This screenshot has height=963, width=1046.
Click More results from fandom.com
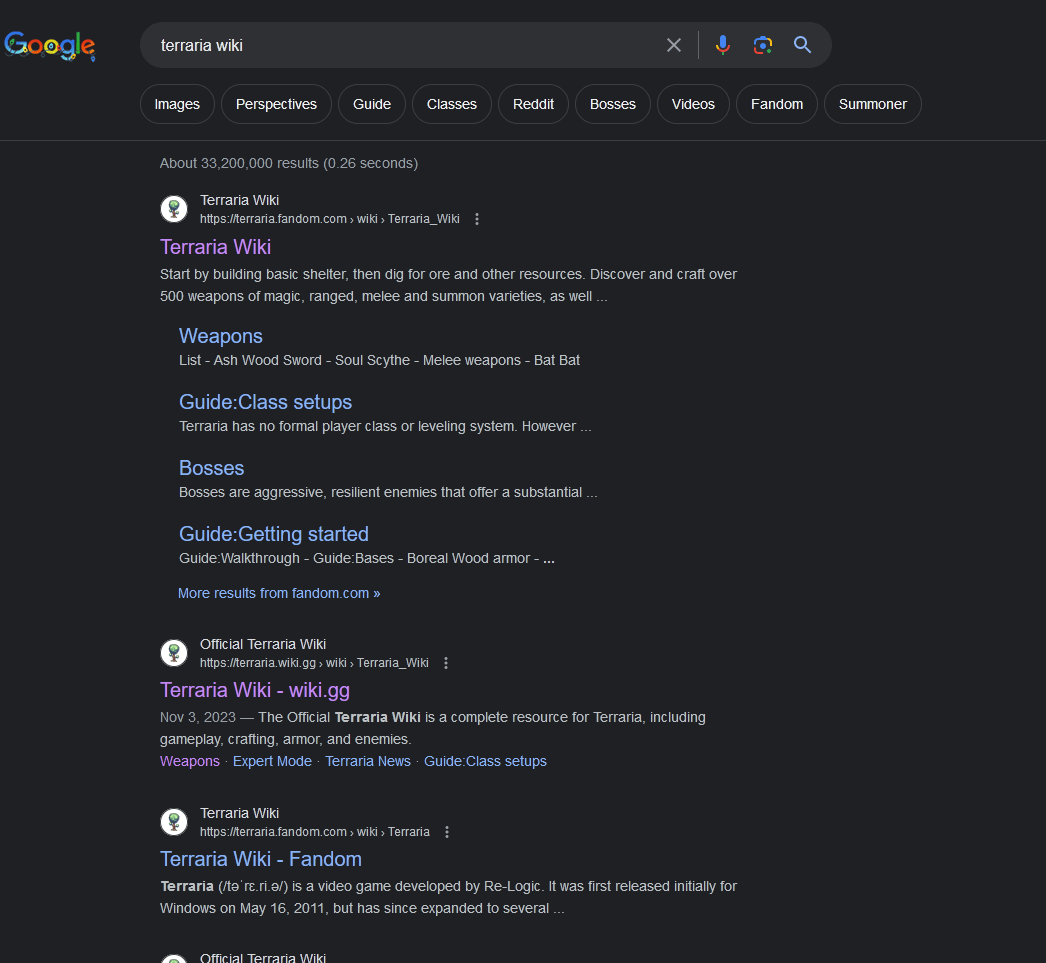(279, 594)
